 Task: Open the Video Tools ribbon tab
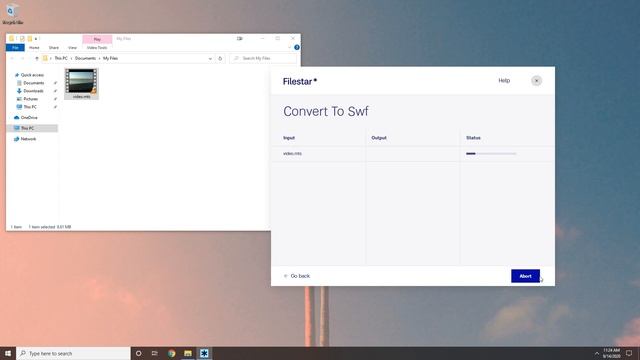coord(97,48)
